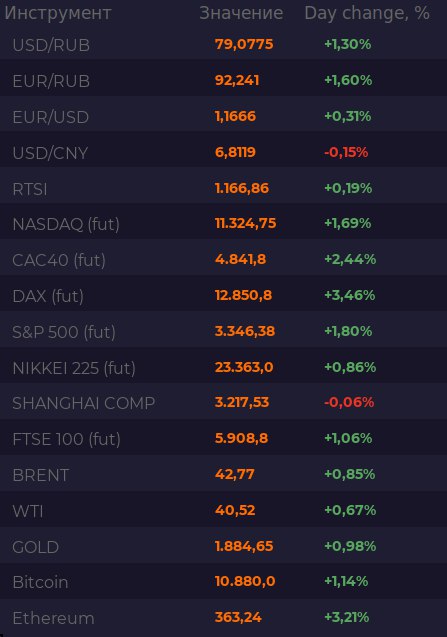Open CAC40 (fut) row

(x=224, y=258)
